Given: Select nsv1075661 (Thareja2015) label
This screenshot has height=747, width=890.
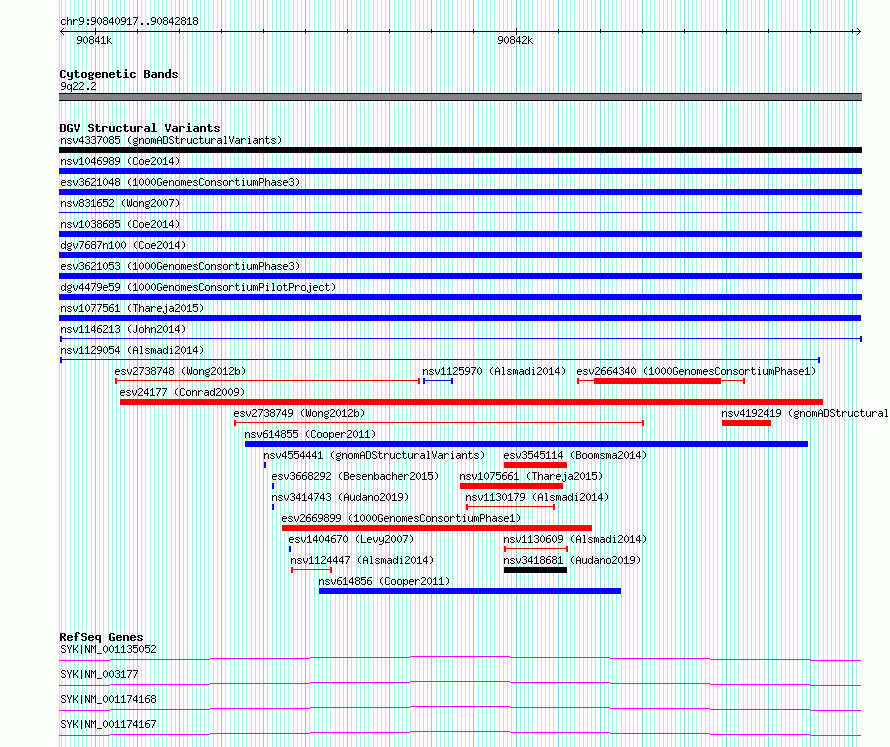Looking at the screenshot, I should coord(531,476).
